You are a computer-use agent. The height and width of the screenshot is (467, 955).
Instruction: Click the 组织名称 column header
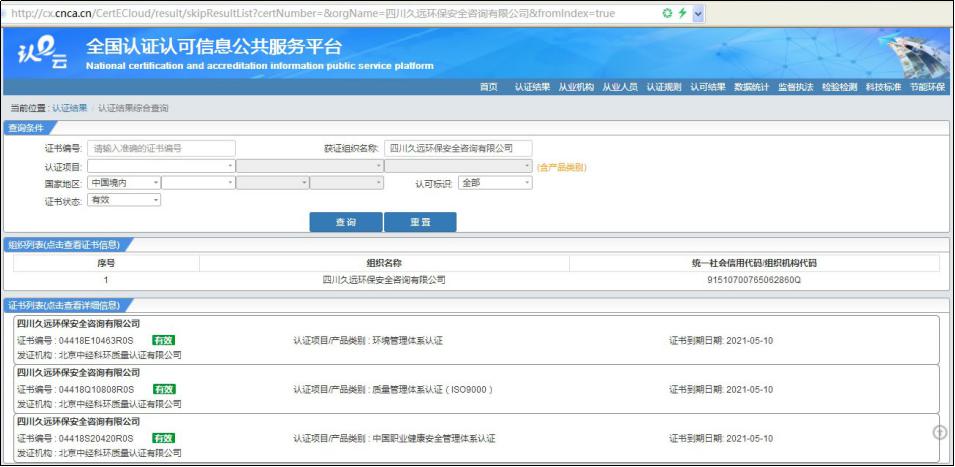click(384, 263)
